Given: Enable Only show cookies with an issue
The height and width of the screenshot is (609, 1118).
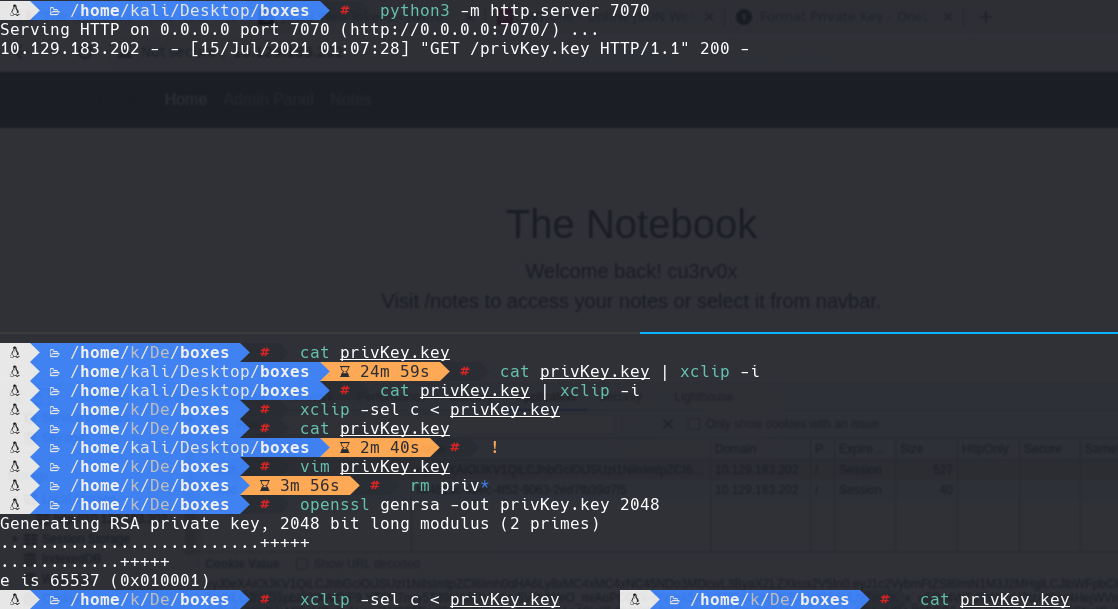Looking at the screenshot, I should click(x=692, y=424).
